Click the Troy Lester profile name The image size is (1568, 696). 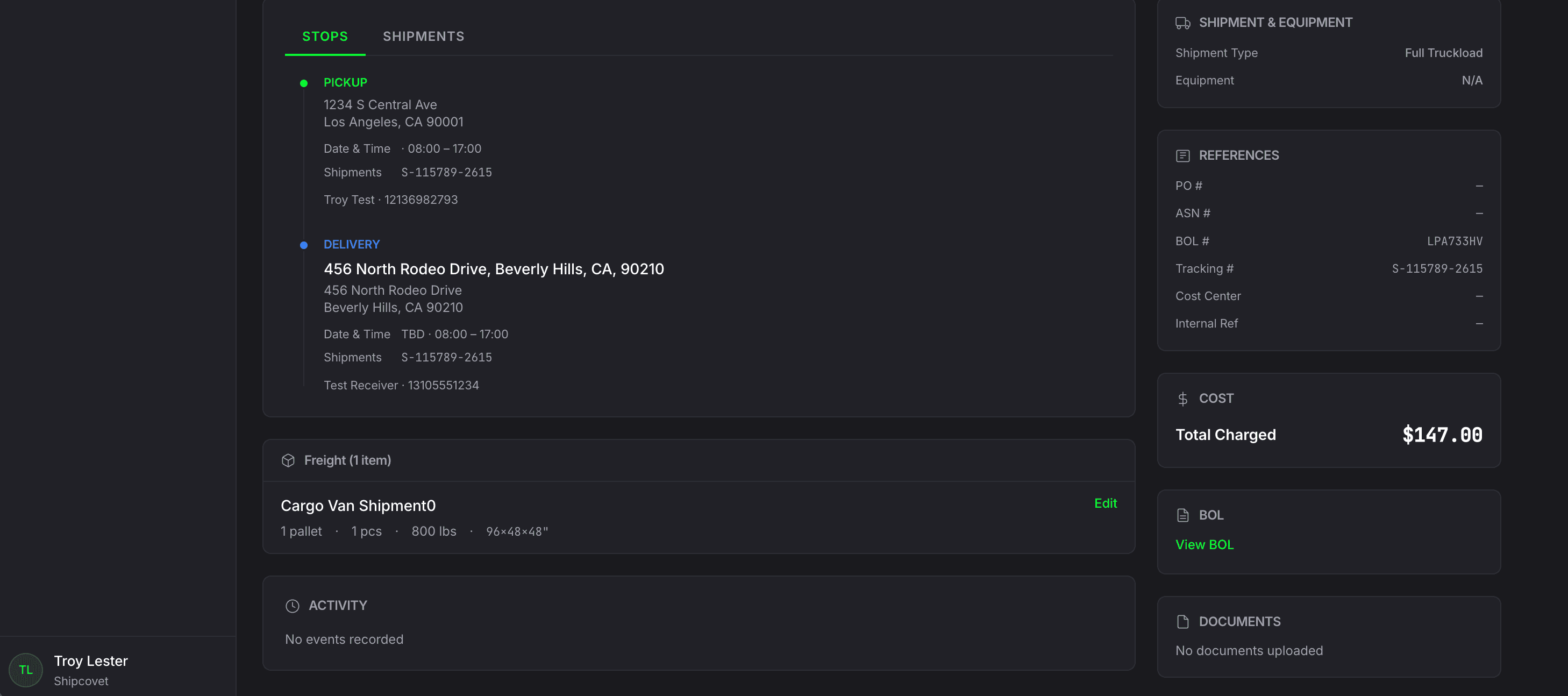91,661
